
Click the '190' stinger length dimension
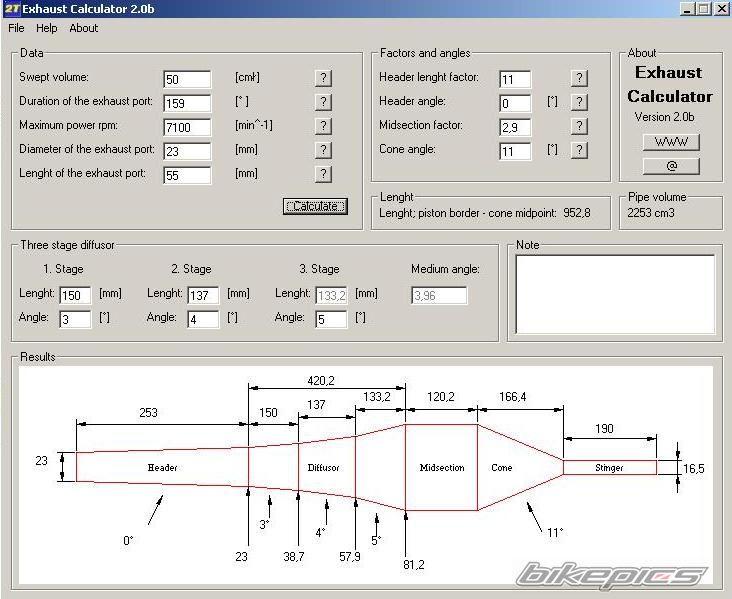pos(604,428)
